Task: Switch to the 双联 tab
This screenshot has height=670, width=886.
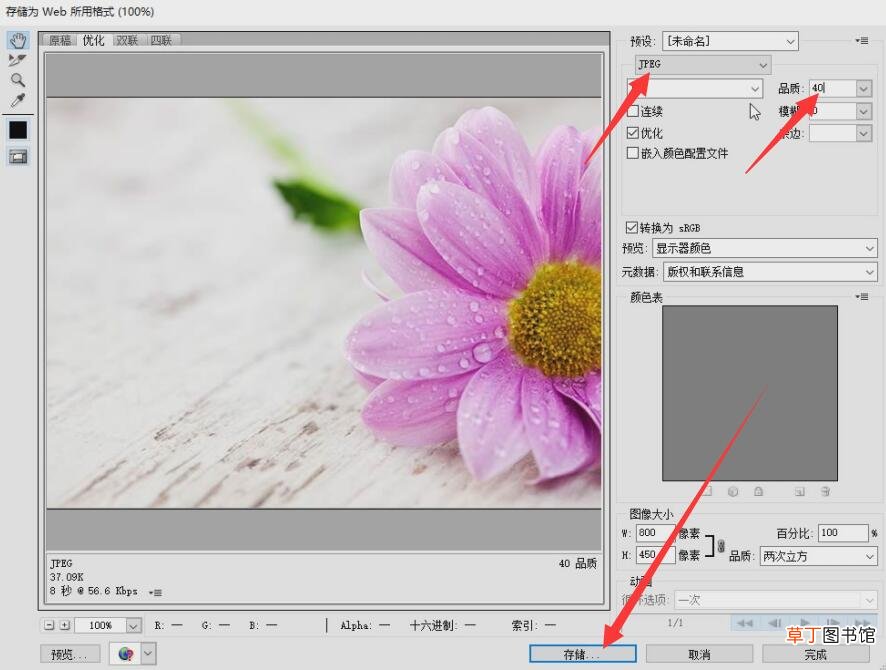Action: [127, 40]
